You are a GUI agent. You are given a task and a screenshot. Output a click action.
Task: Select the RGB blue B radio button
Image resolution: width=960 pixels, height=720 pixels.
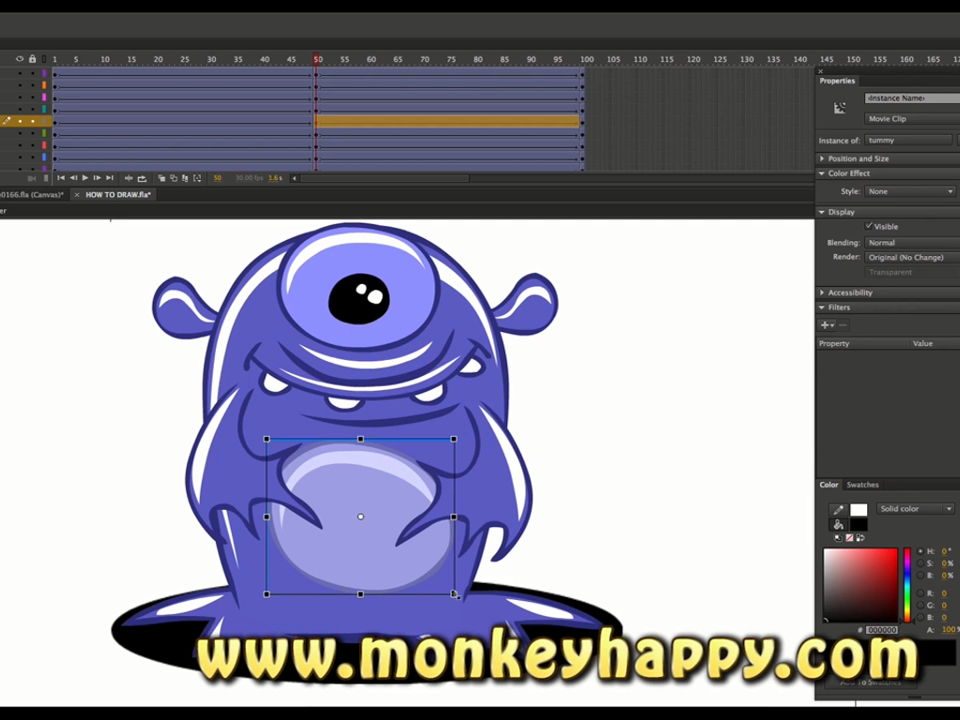(920, 617)
